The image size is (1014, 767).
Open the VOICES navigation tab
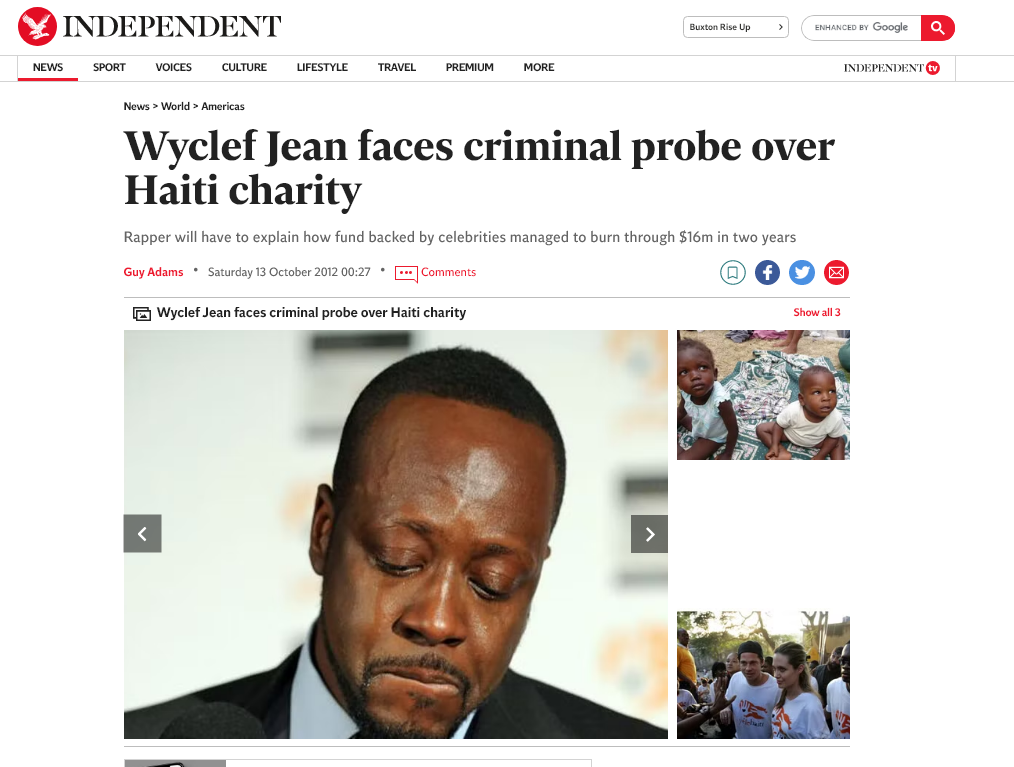tap(173, 67)
